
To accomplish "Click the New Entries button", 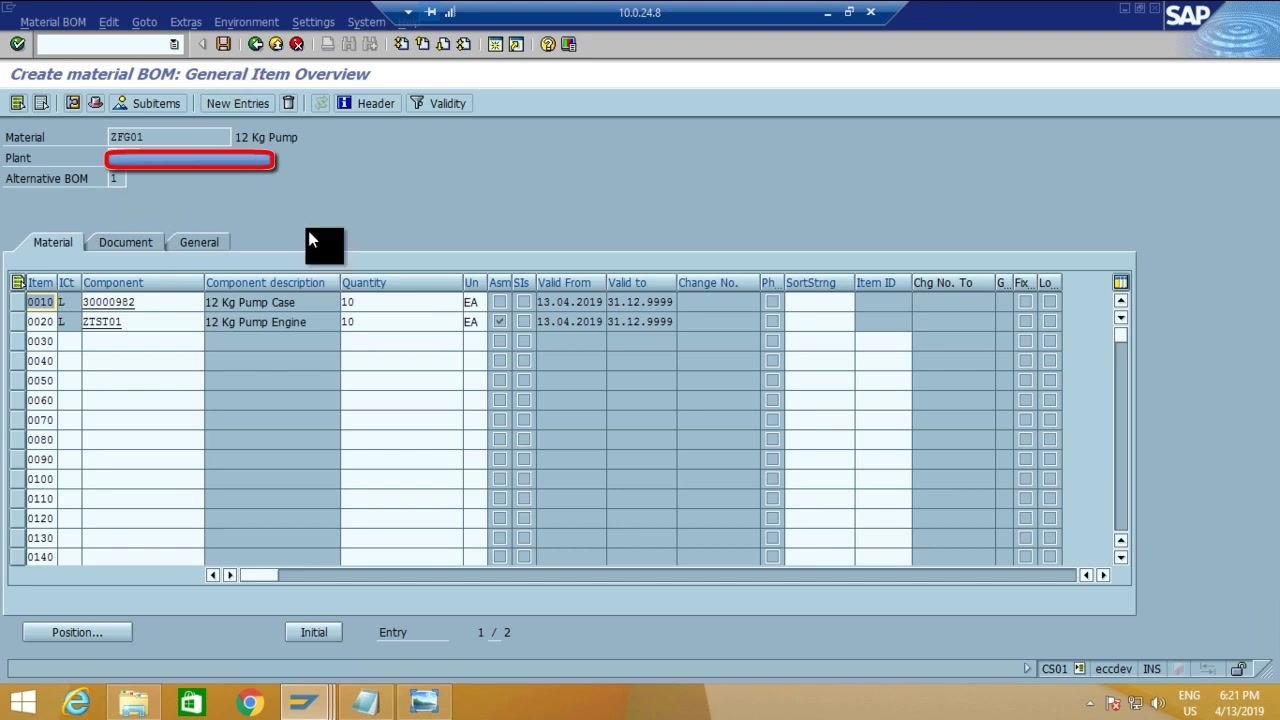I will click(237, 103).
